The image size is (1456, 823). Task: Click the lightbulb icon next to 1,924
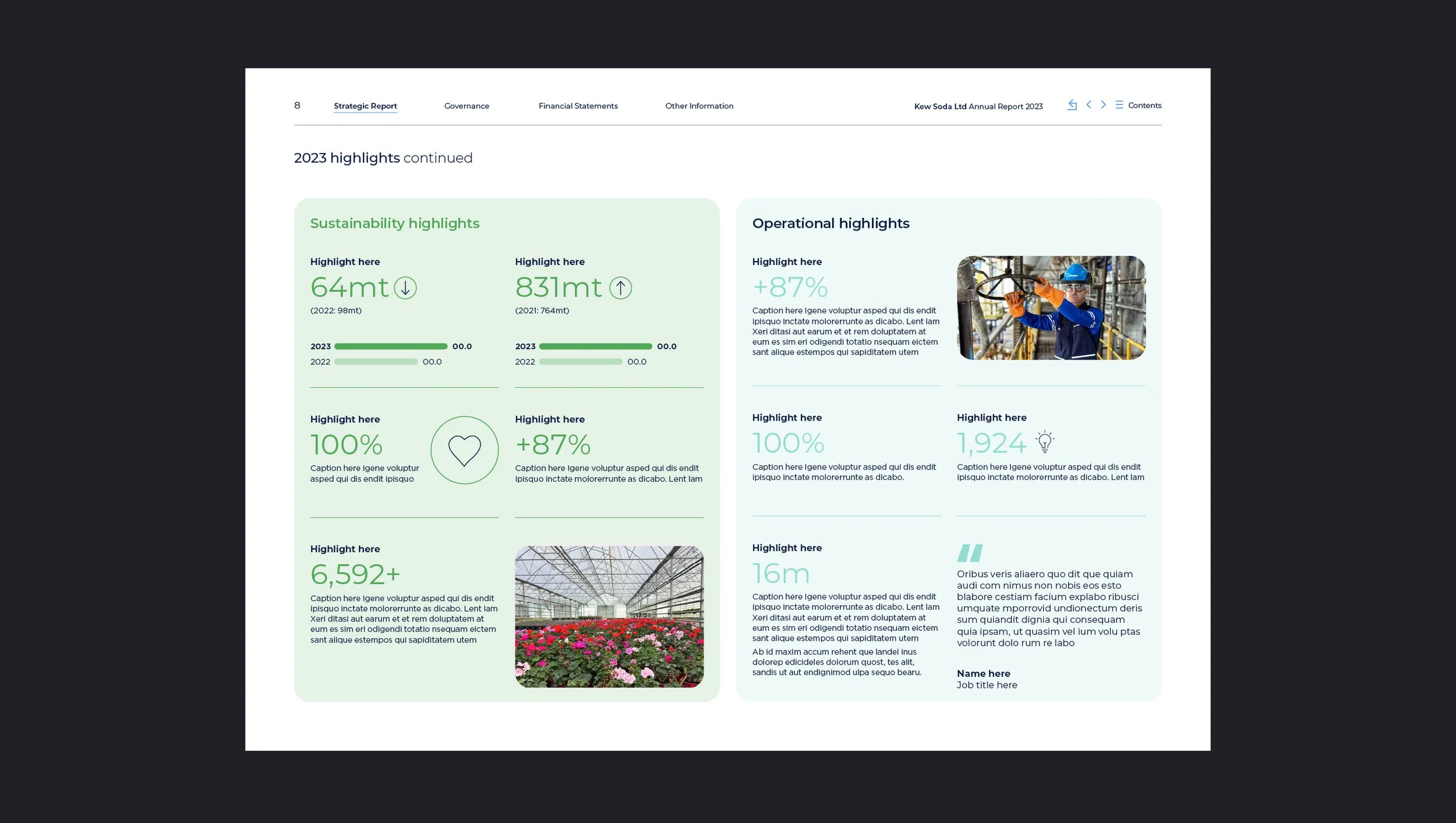tap(1045, 442)
